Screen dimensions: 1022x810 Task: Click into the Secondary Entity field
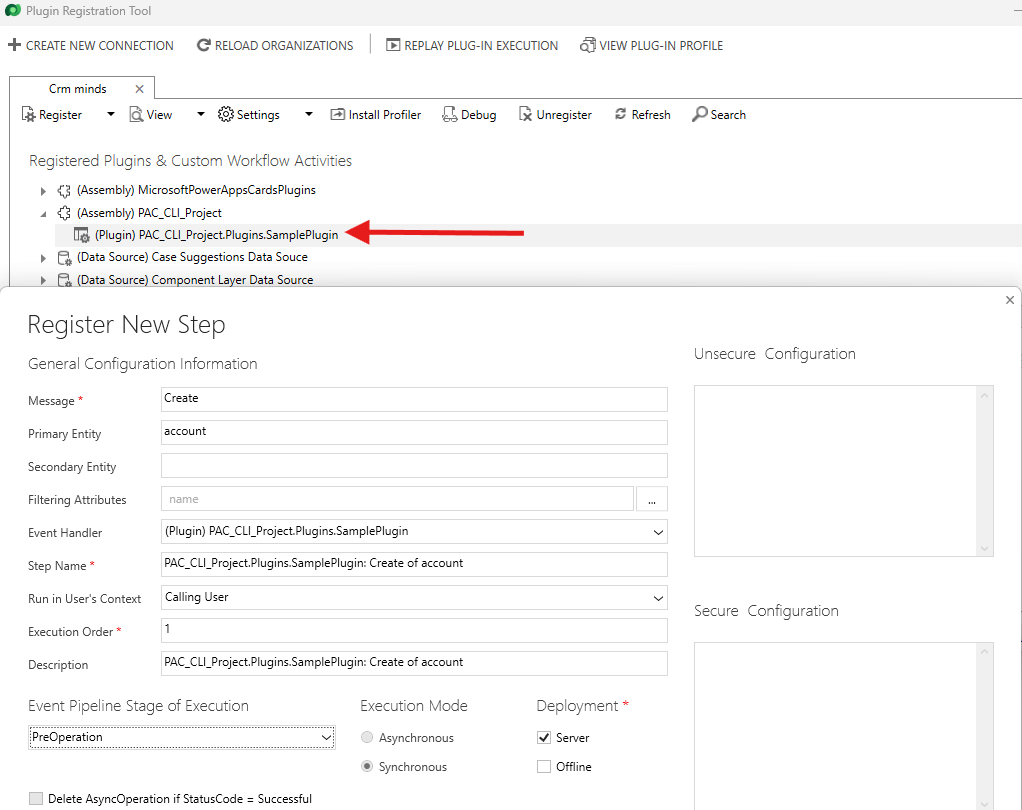tap(414, 466)
